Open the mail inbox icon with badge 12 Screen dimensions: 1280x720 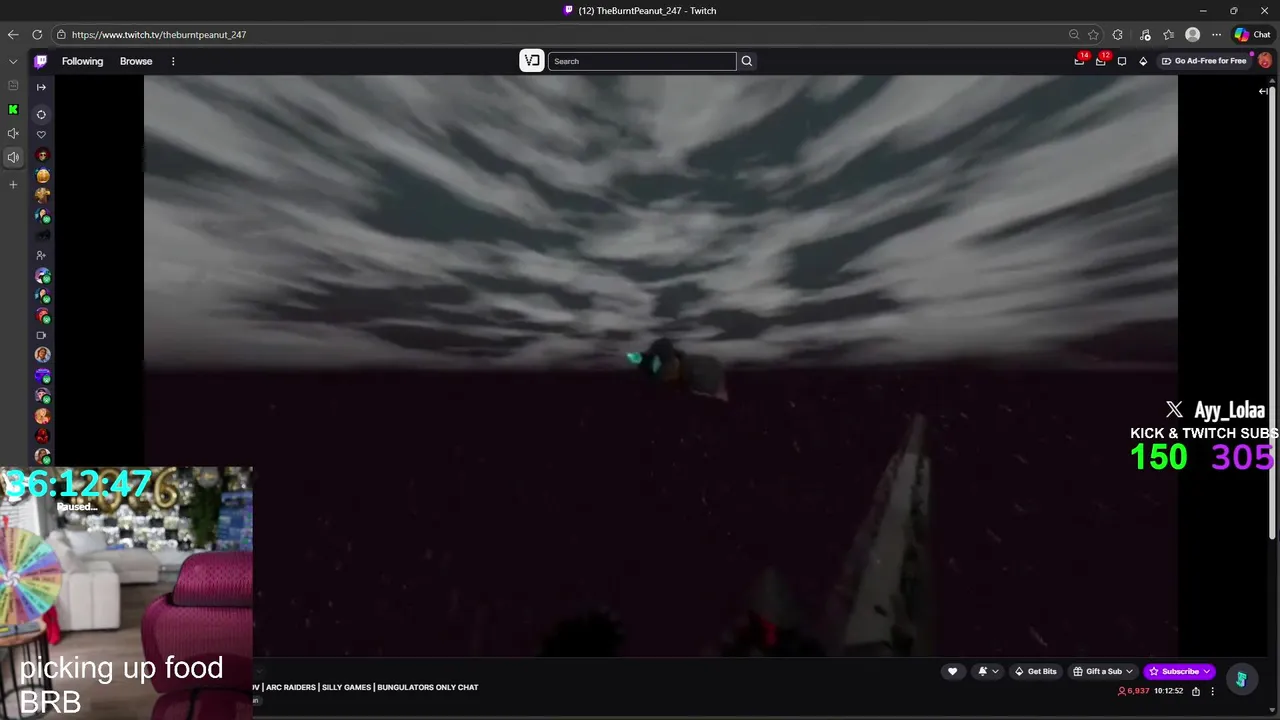(1101, 60)
